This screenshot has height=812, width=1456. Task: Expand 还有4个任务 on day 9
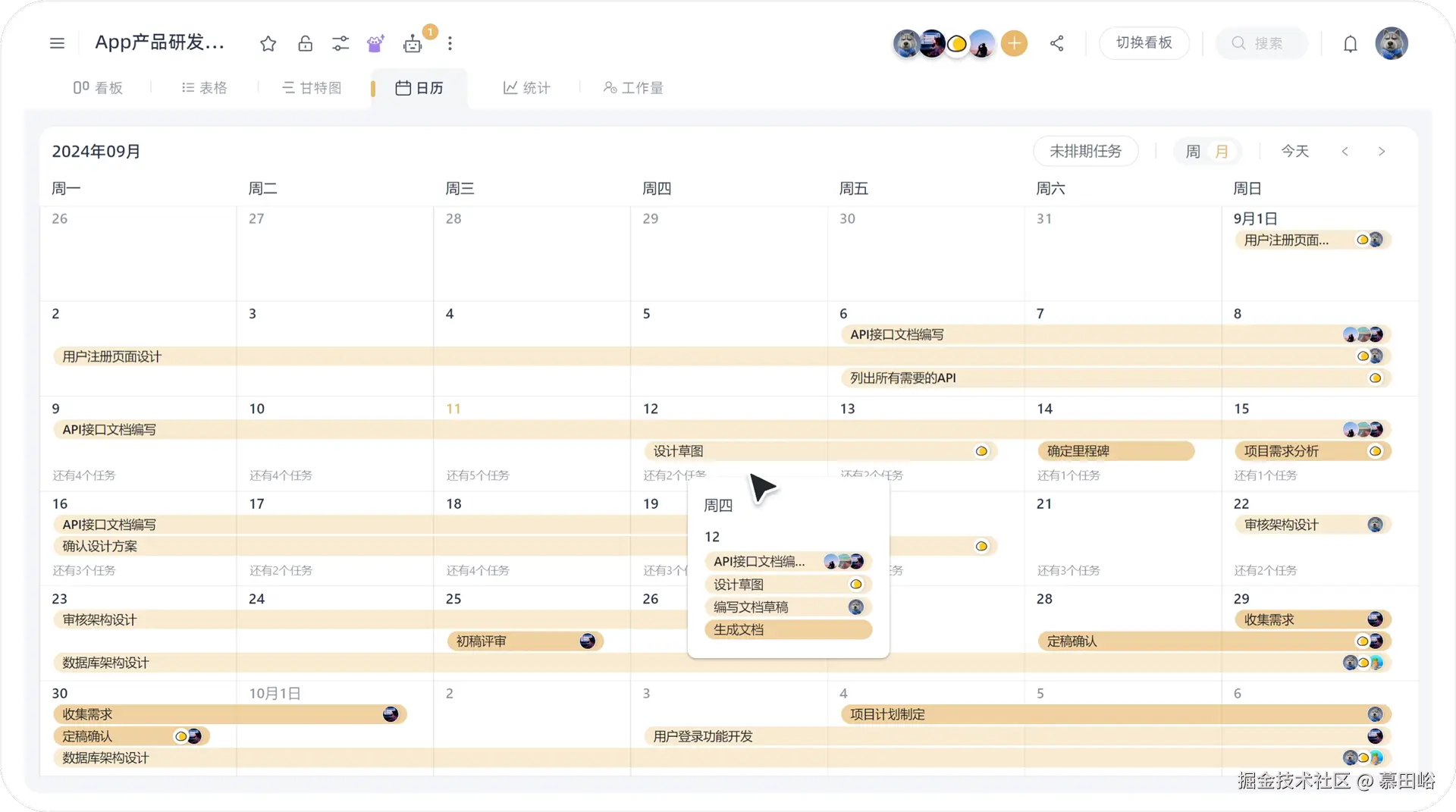[x=84, y=475]
